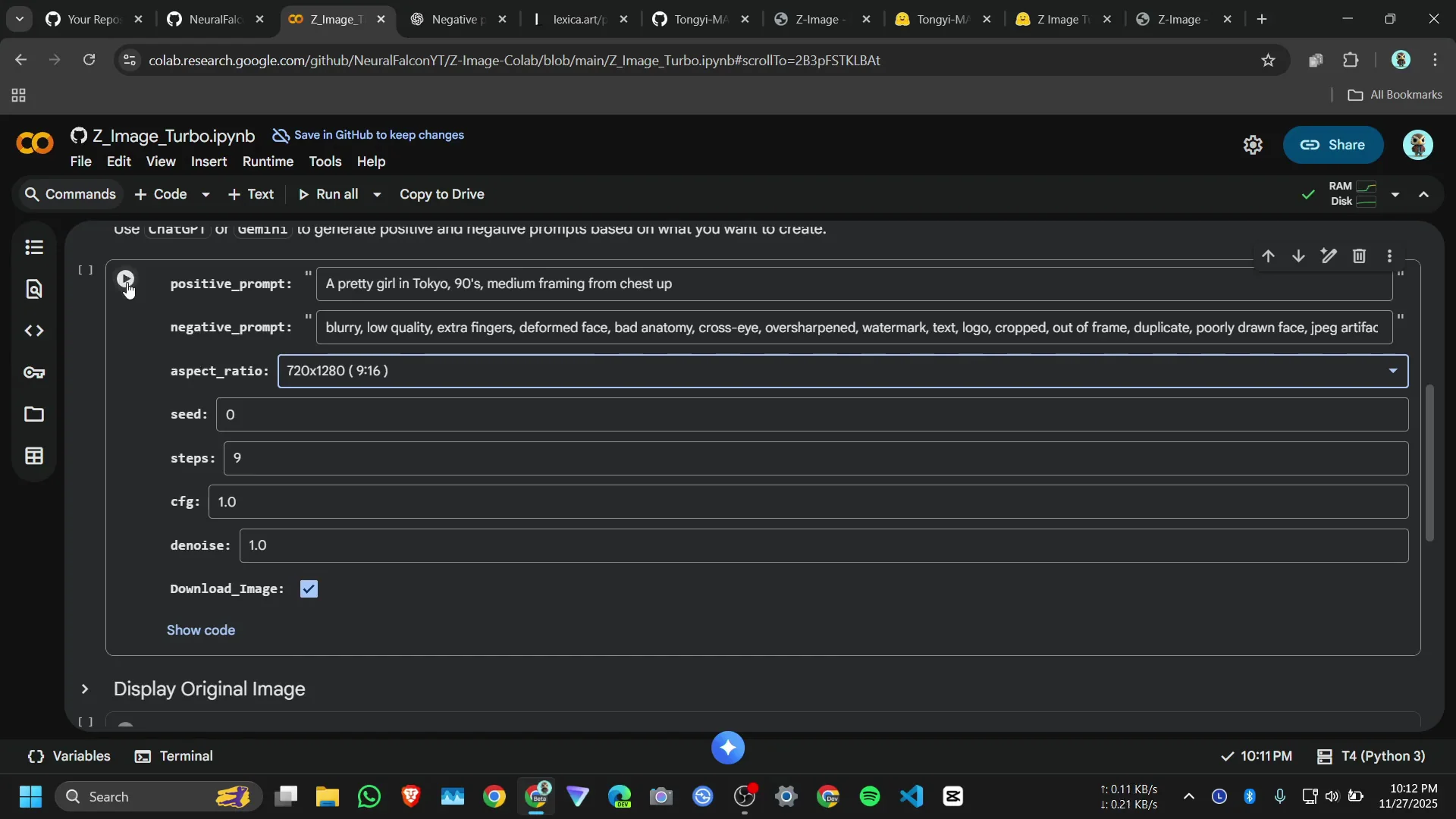Open the Secrets panel via key icon
The image size is (1456, 819).
tap(33, 372)
